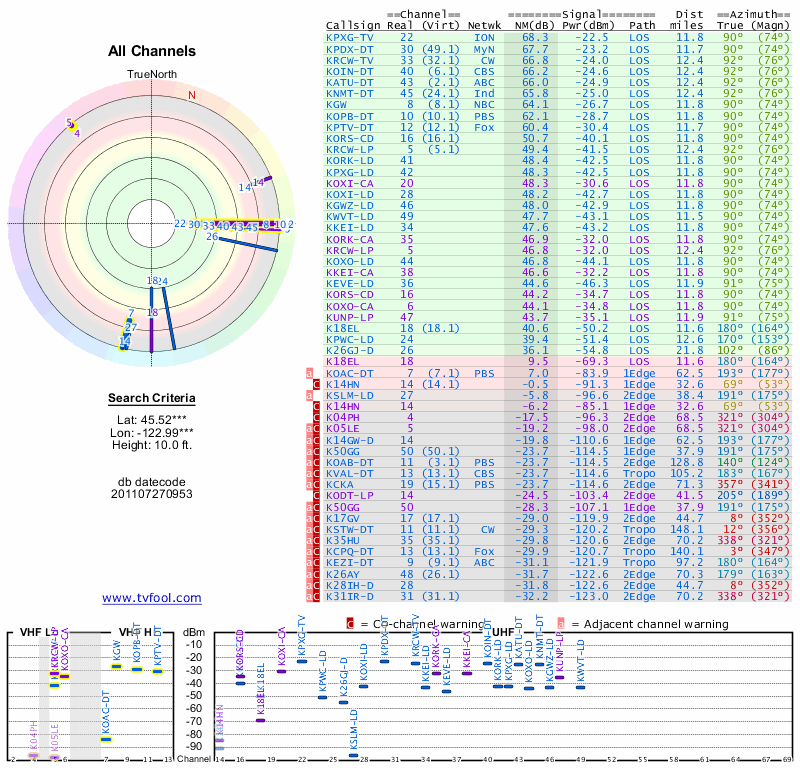Select the KCKA callsign

coord(340,484)
